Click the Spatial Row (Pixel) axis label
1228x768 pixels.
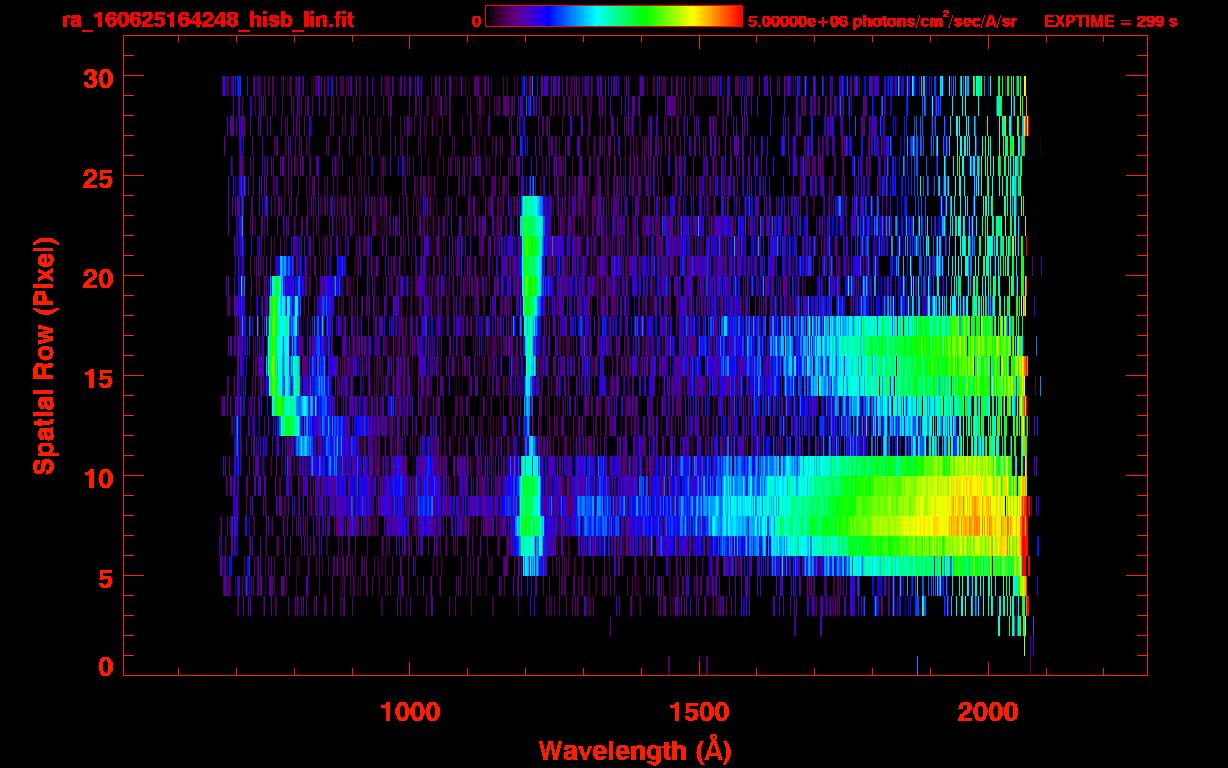(43, 355)
